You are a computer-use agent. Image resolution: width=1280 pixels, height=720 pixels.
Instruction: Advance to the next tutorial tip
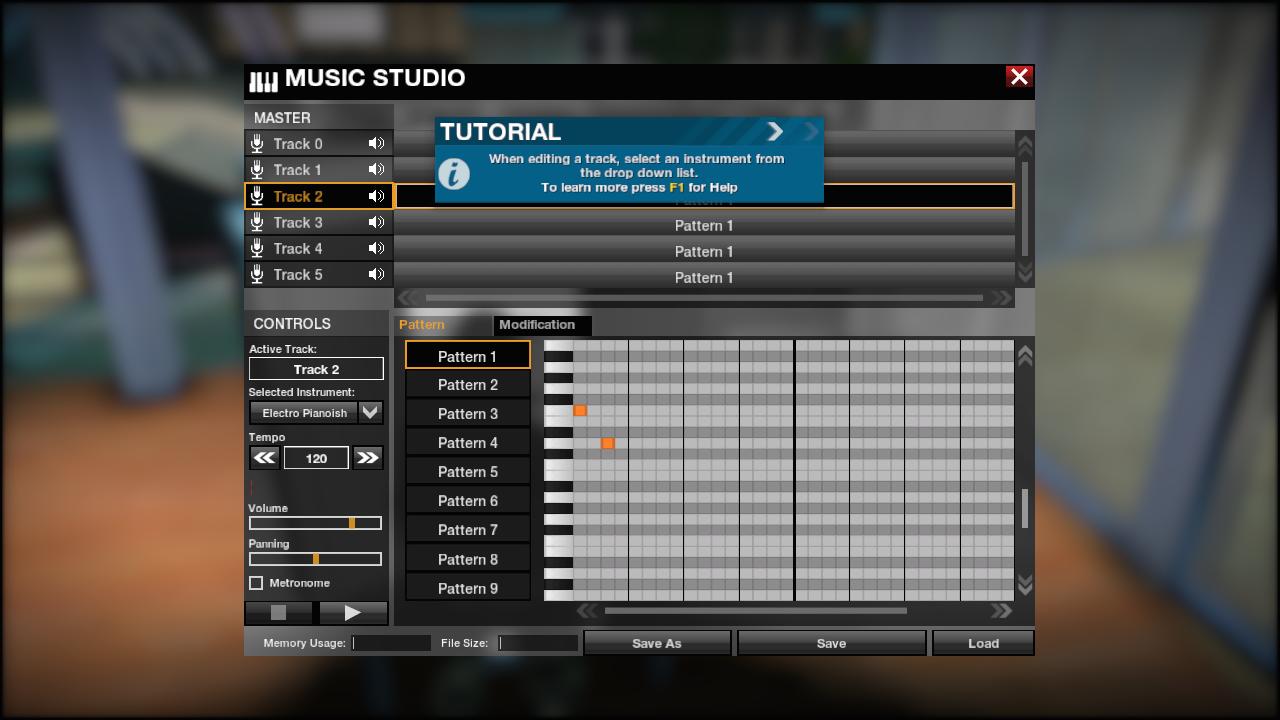coord(775,131)
